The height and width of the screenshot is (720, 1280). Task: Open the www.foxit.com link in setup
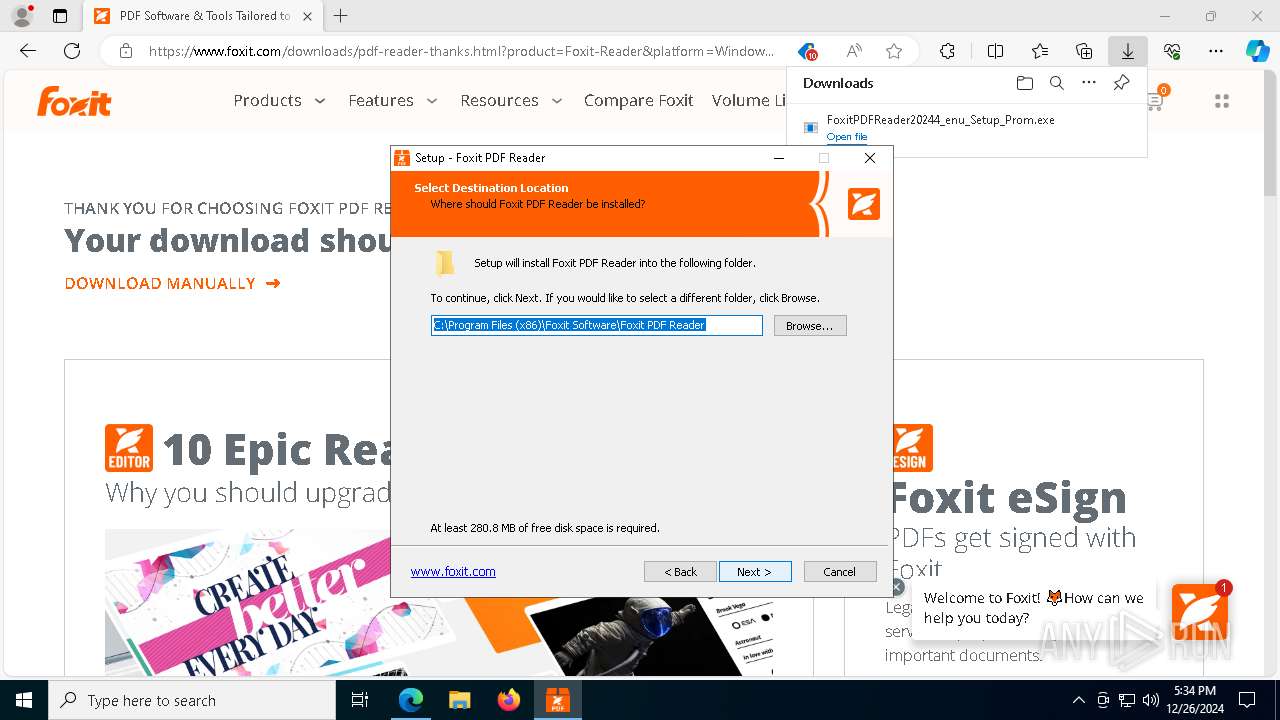coord(453,571)
